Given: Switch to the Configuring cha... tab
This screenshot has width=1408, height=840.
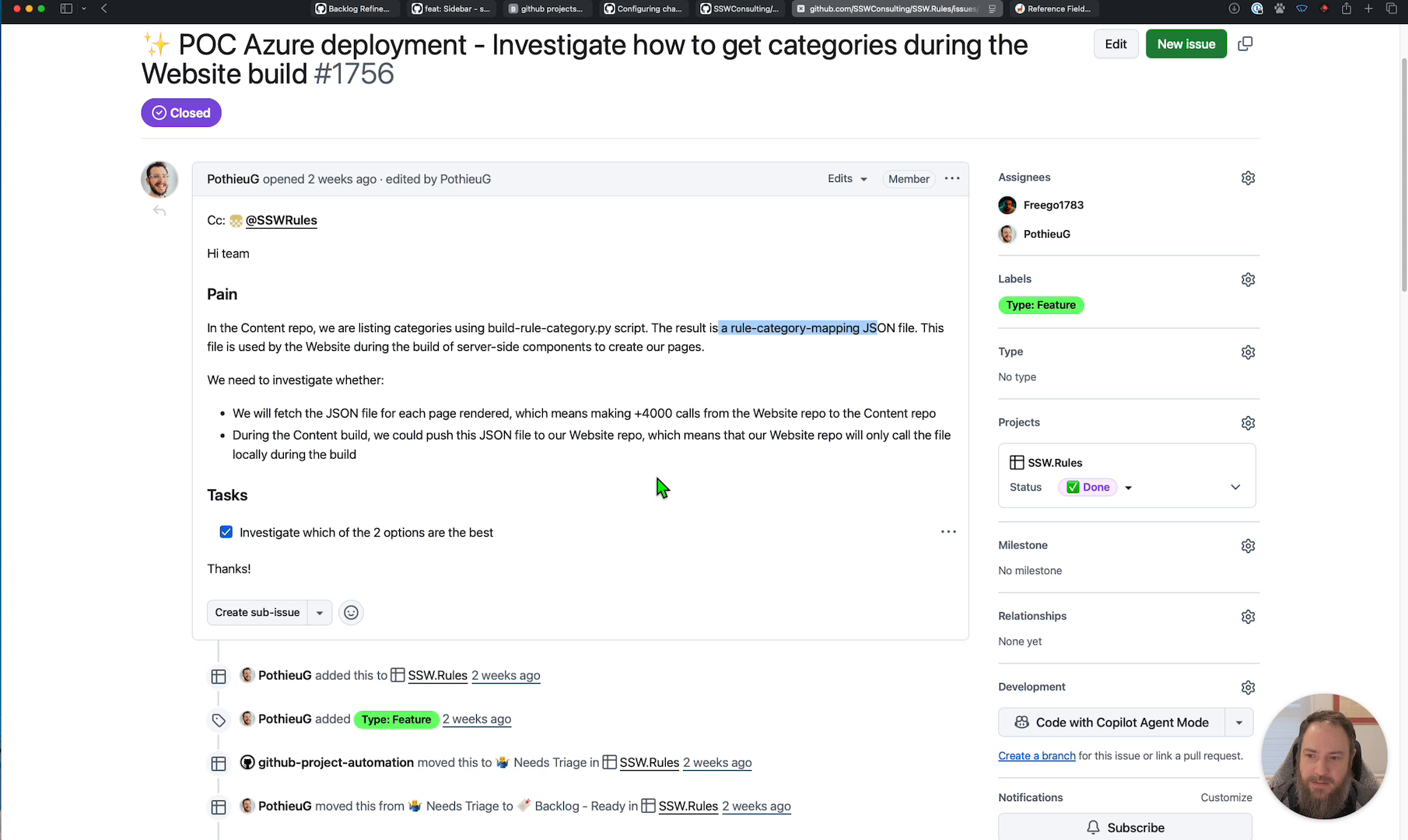Looking at the screenshot, I should click(645, 9).
